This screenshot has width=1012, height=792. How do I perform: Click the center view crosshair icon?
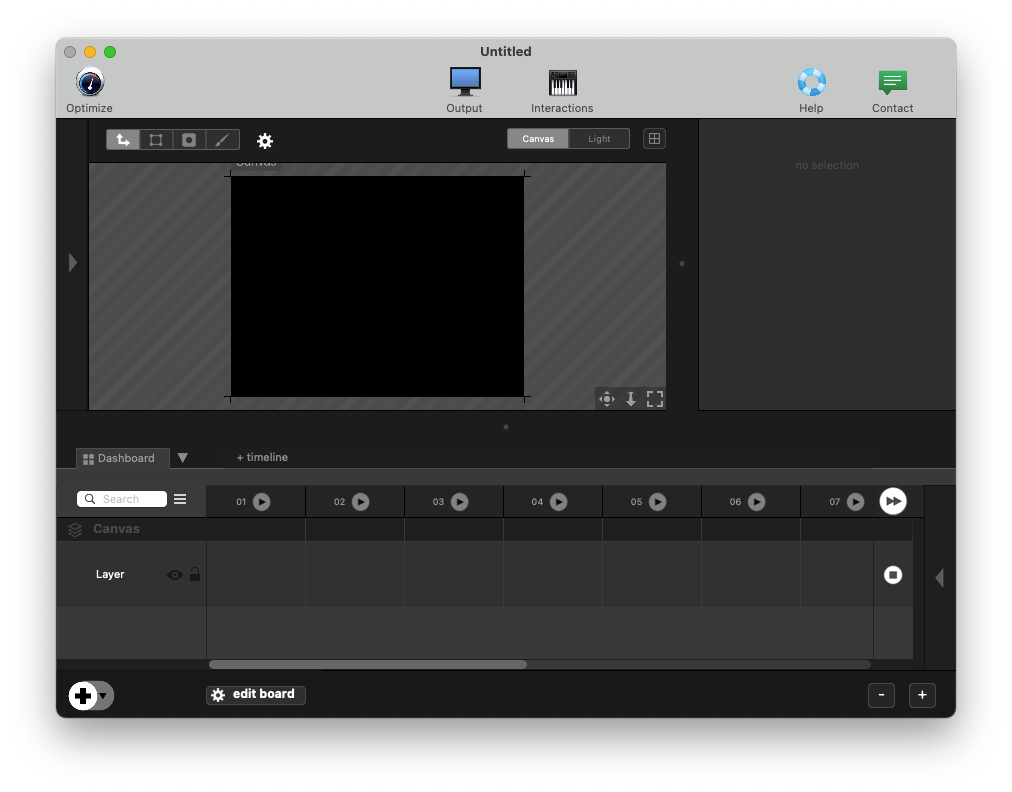[607, 399]
